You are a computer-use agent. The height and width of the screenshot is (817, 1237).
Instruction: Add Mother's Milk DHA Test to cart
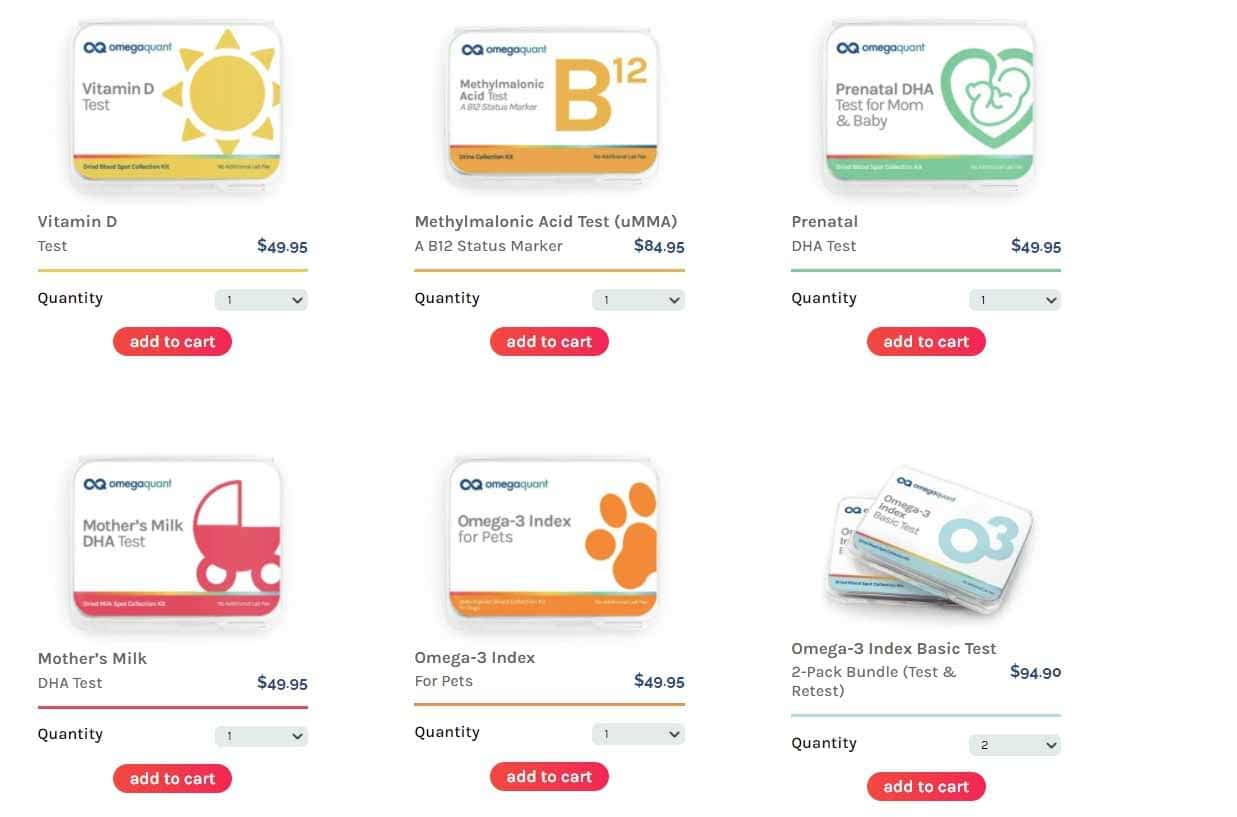[x=172, y=779]
